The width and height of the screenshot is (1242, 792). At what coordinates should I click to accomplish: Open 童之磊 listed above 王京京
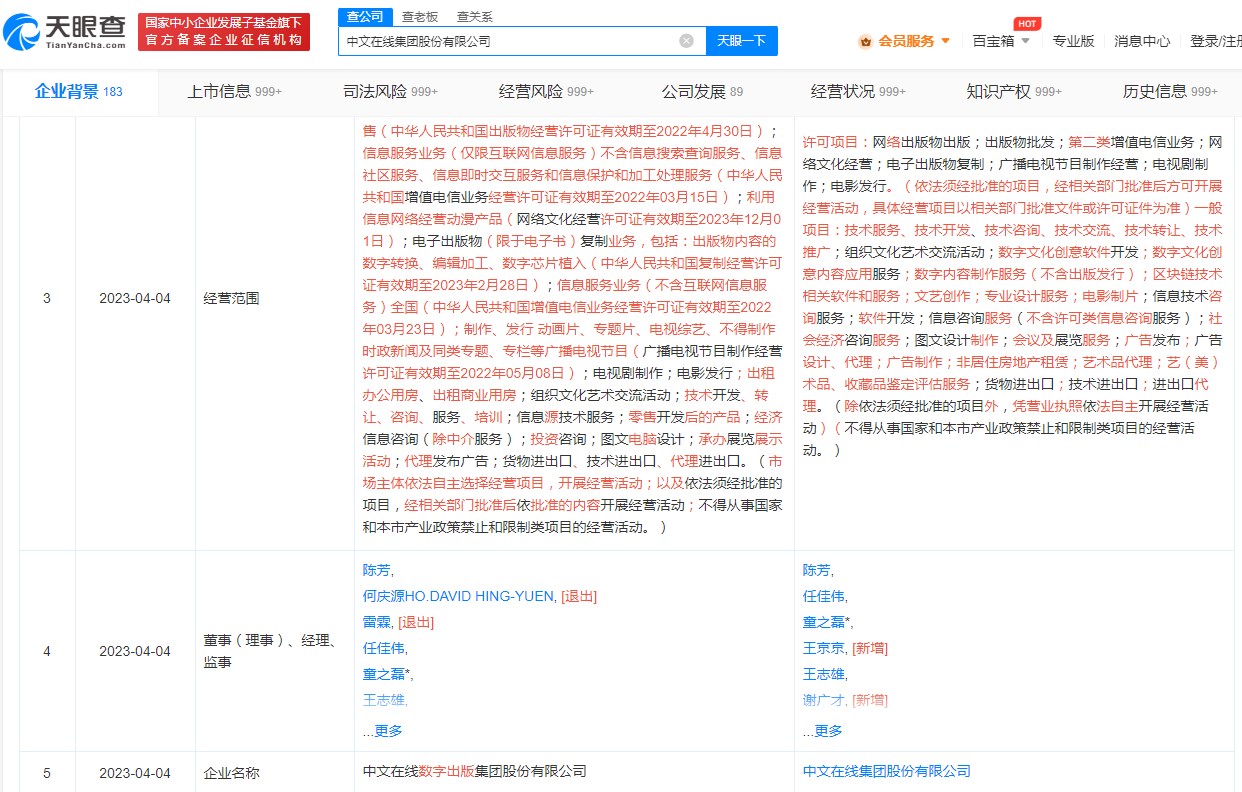click(x=823, y=623)
